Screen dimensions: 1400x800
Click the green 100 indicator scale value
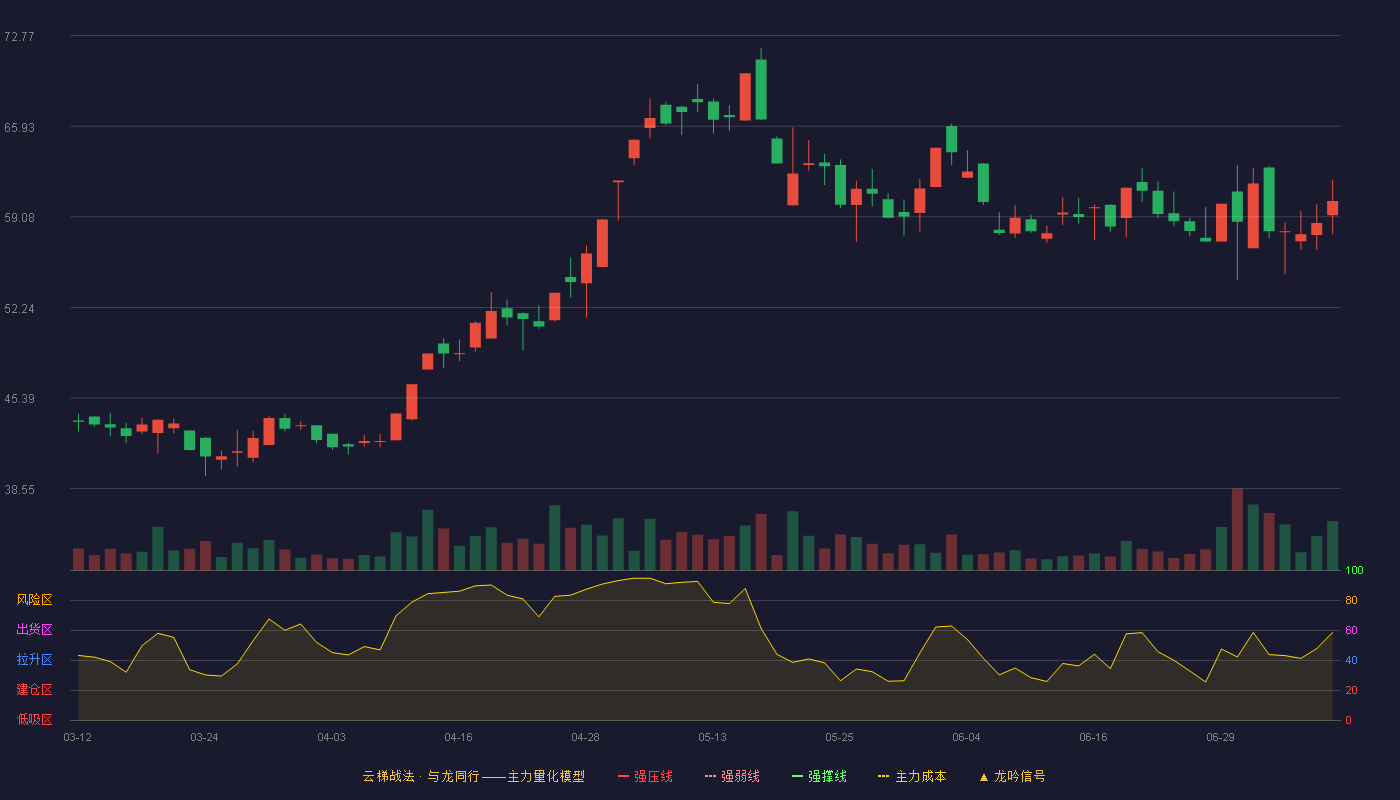pos(1354,570)
